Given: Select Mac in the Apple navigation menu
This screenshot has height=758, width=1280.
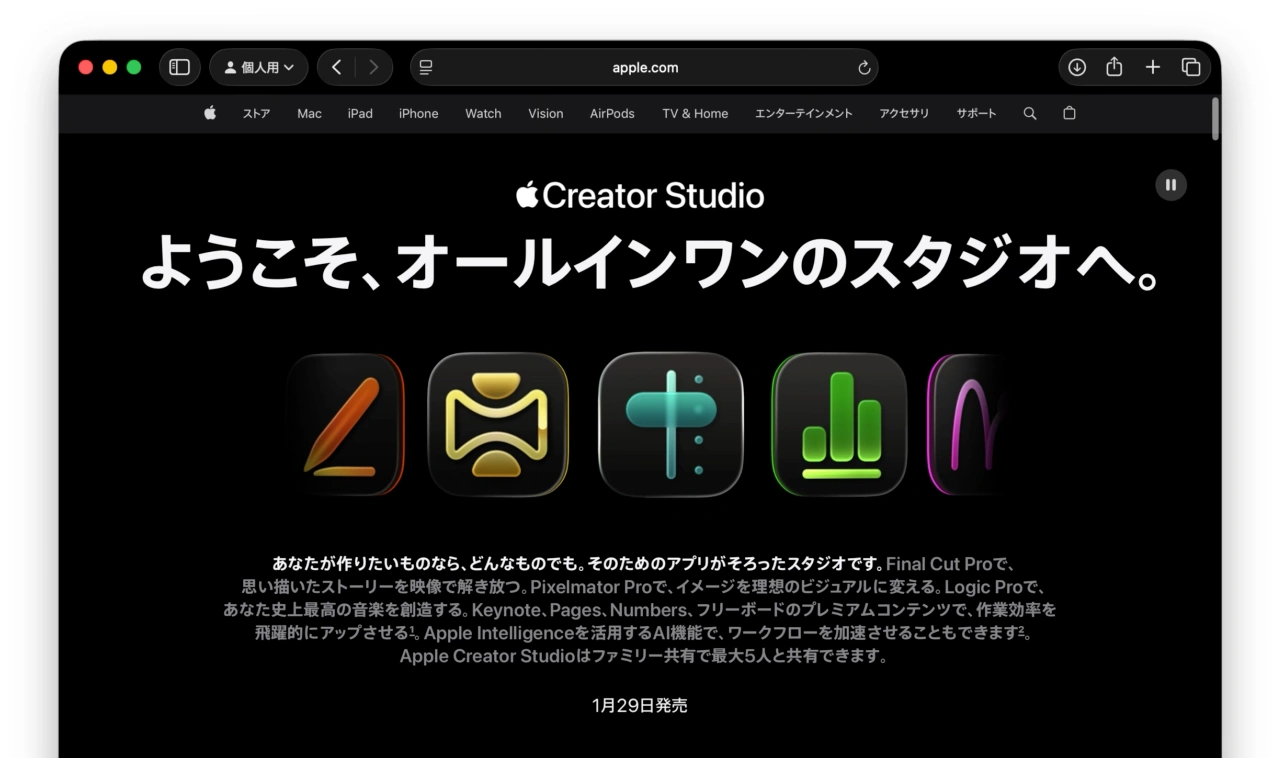Looking at the screenshot, I should [308, 113].
